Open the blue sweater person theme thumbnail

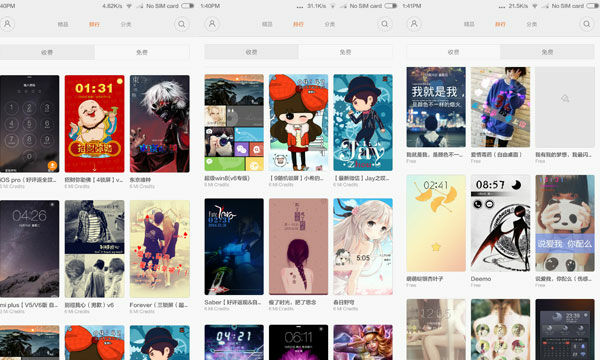pyautogui.click(x=501, y=107)
